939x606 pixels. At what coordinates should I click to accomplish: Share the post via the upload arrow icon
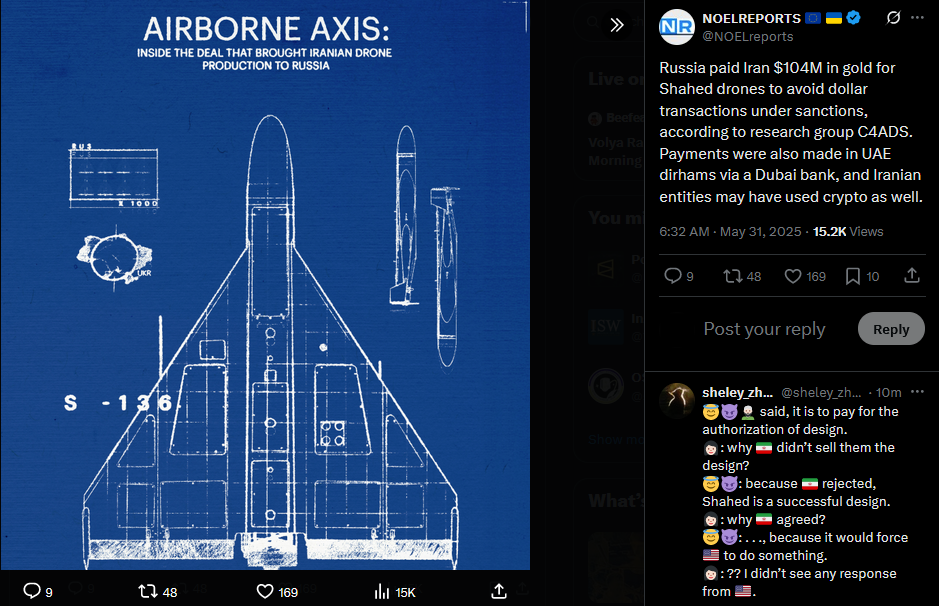point(911,275)
